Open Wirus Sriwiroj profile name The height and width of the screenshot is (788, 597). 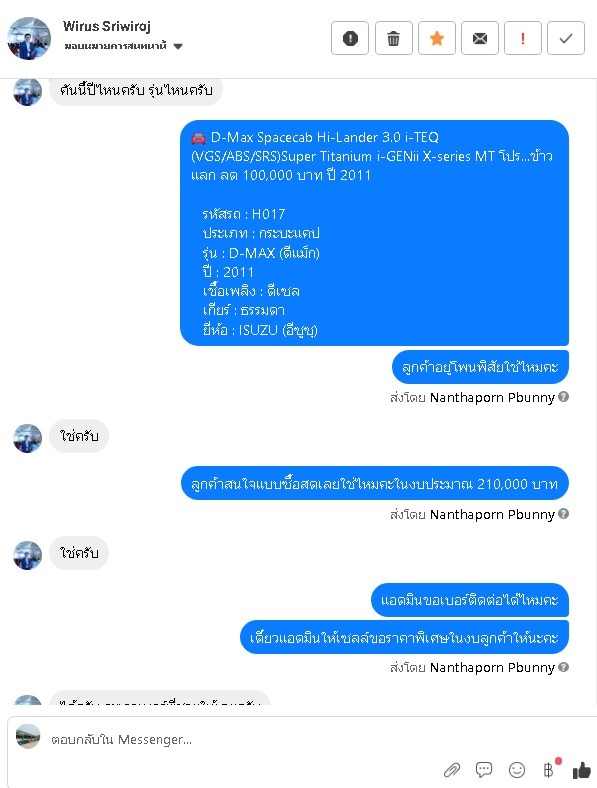107,26
